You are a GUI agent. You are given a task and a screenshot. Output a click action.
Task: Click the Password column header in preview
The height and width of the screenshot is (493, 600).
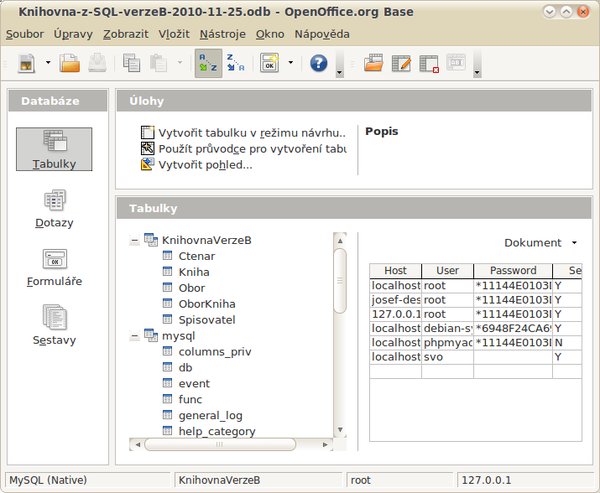(x=513, y=271)
